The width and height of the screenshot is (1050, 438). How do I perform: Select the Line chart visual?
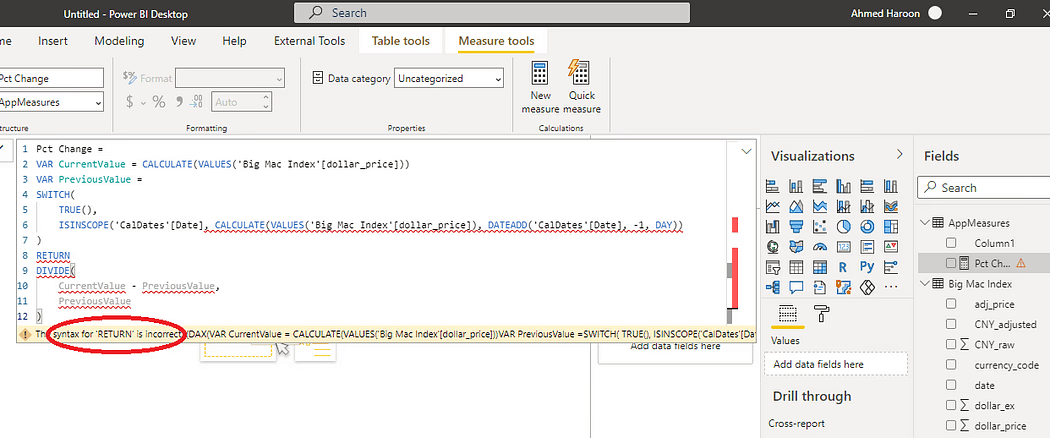point(772,206)
